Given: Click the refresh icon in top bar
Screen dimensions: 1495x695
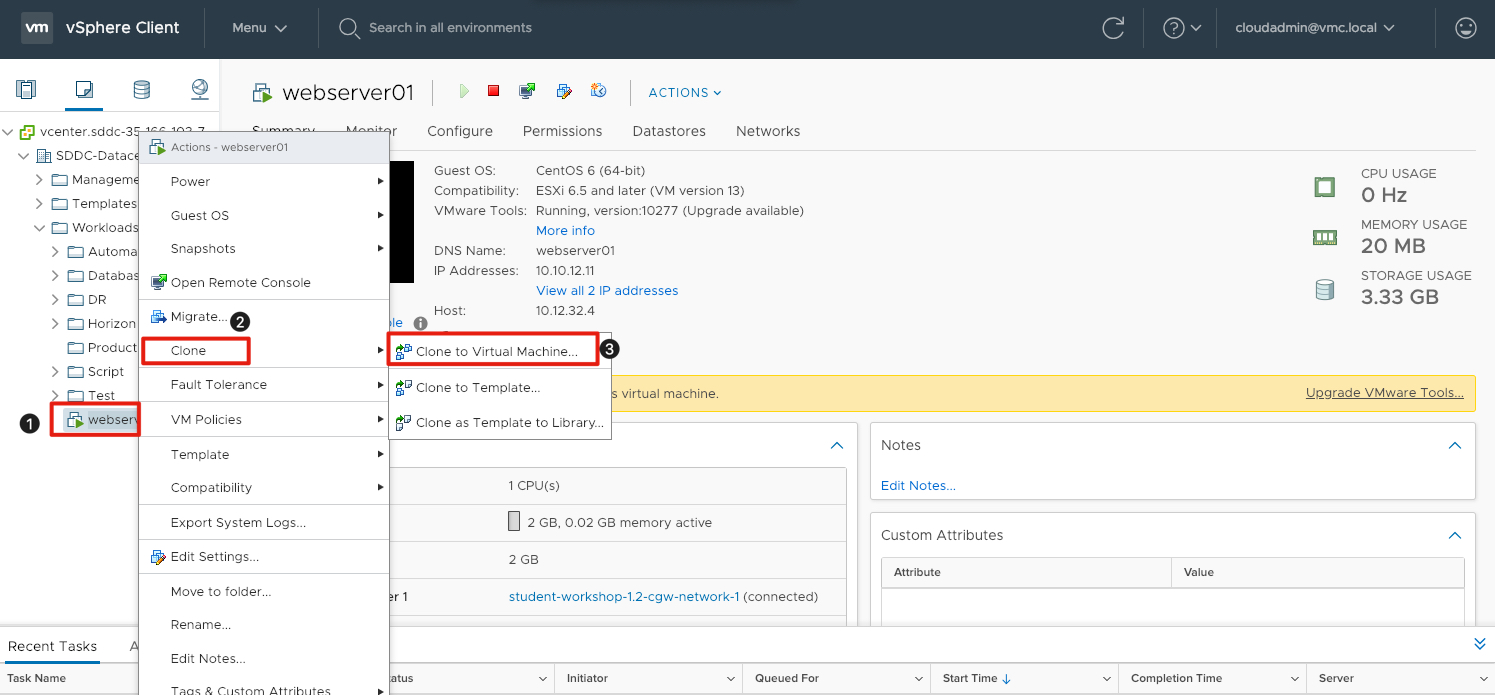Looking at the screenshot, I should pos(1113,28).
